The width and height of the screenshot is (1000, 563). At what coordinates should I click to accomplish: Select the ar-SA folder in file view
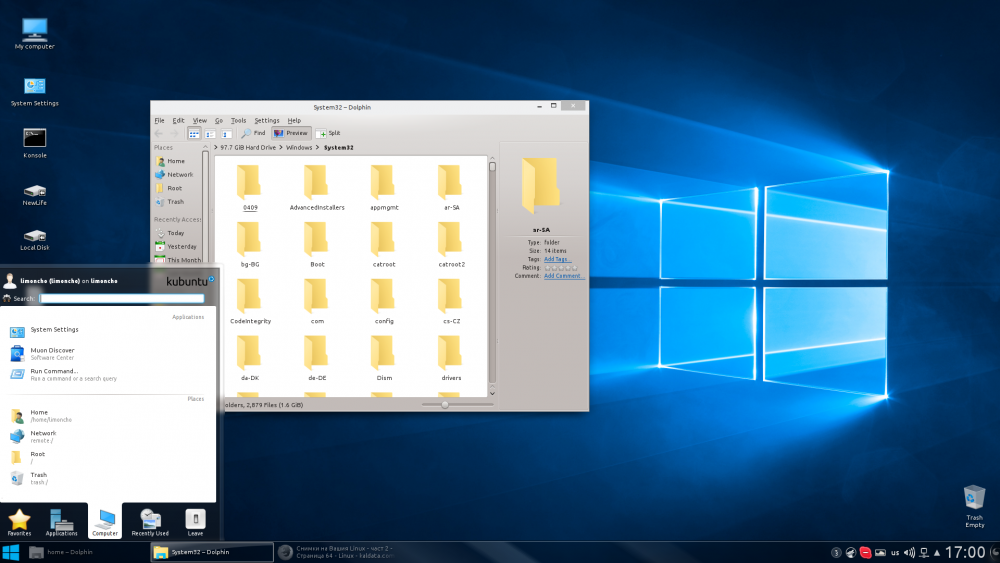(x=451, y=187)
